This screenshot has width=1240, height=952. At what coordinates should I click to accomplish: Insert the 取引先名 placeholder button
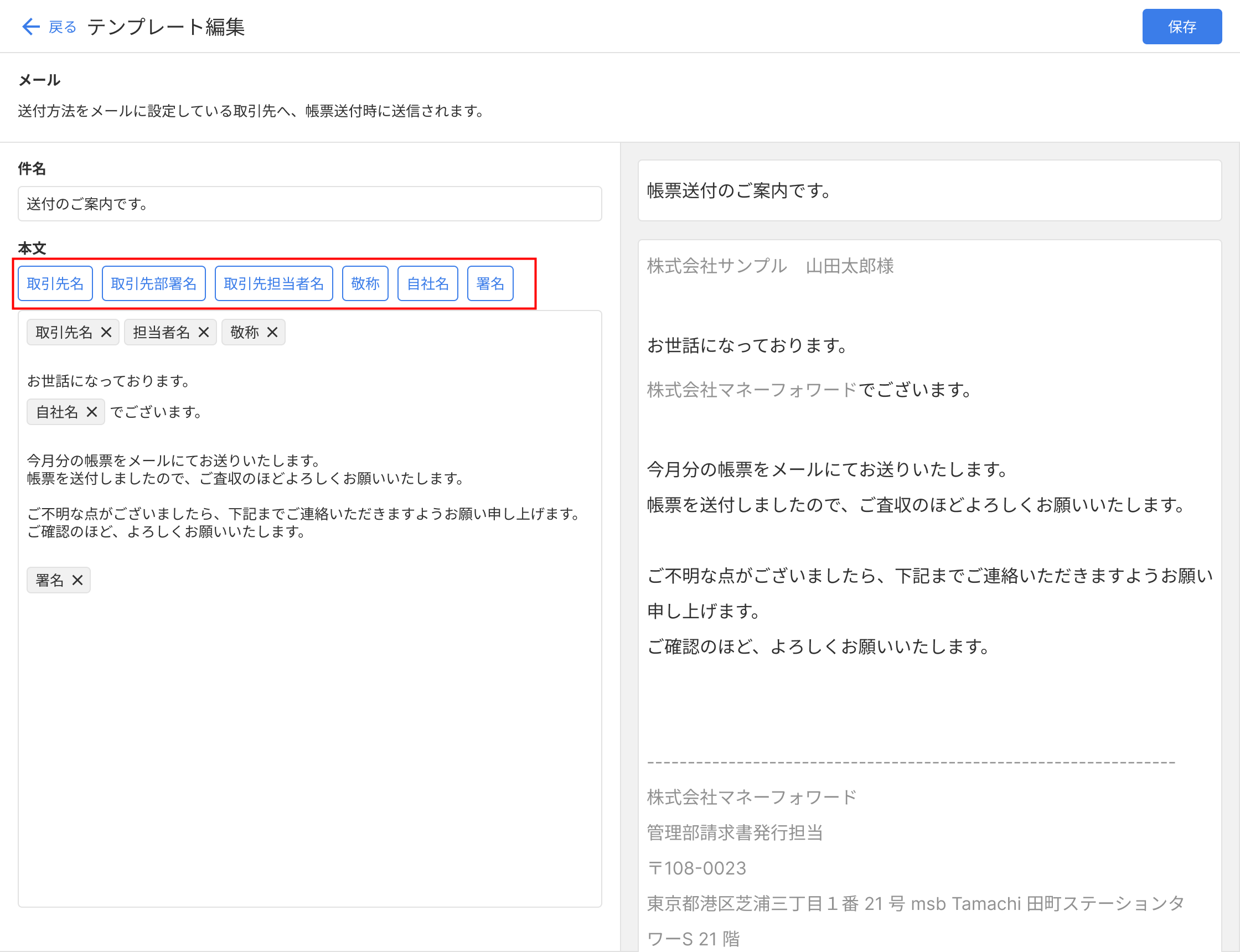click(x=55, y=283)
